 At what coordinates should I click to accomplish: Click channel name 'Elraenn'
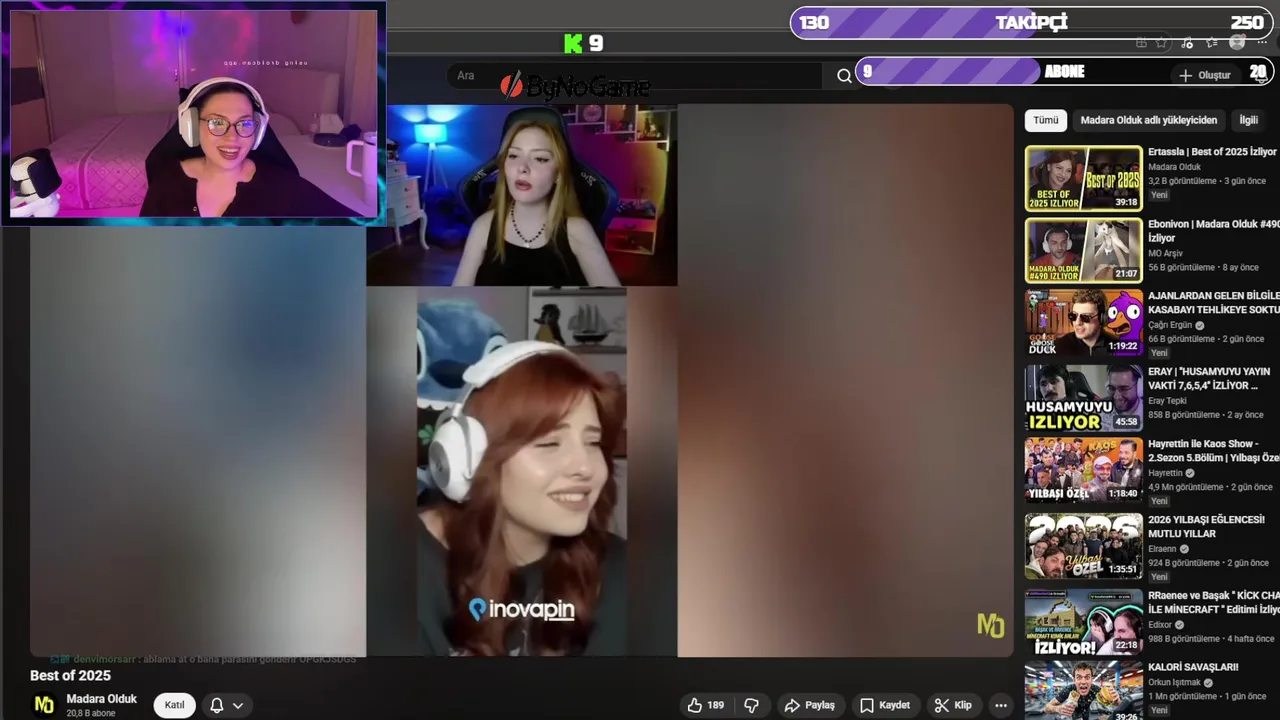[1163, 549]
